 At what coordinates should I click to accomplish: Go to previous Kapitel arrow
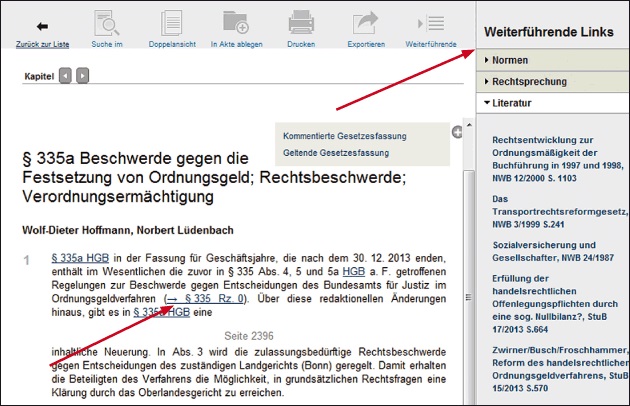tap(65, 75)
